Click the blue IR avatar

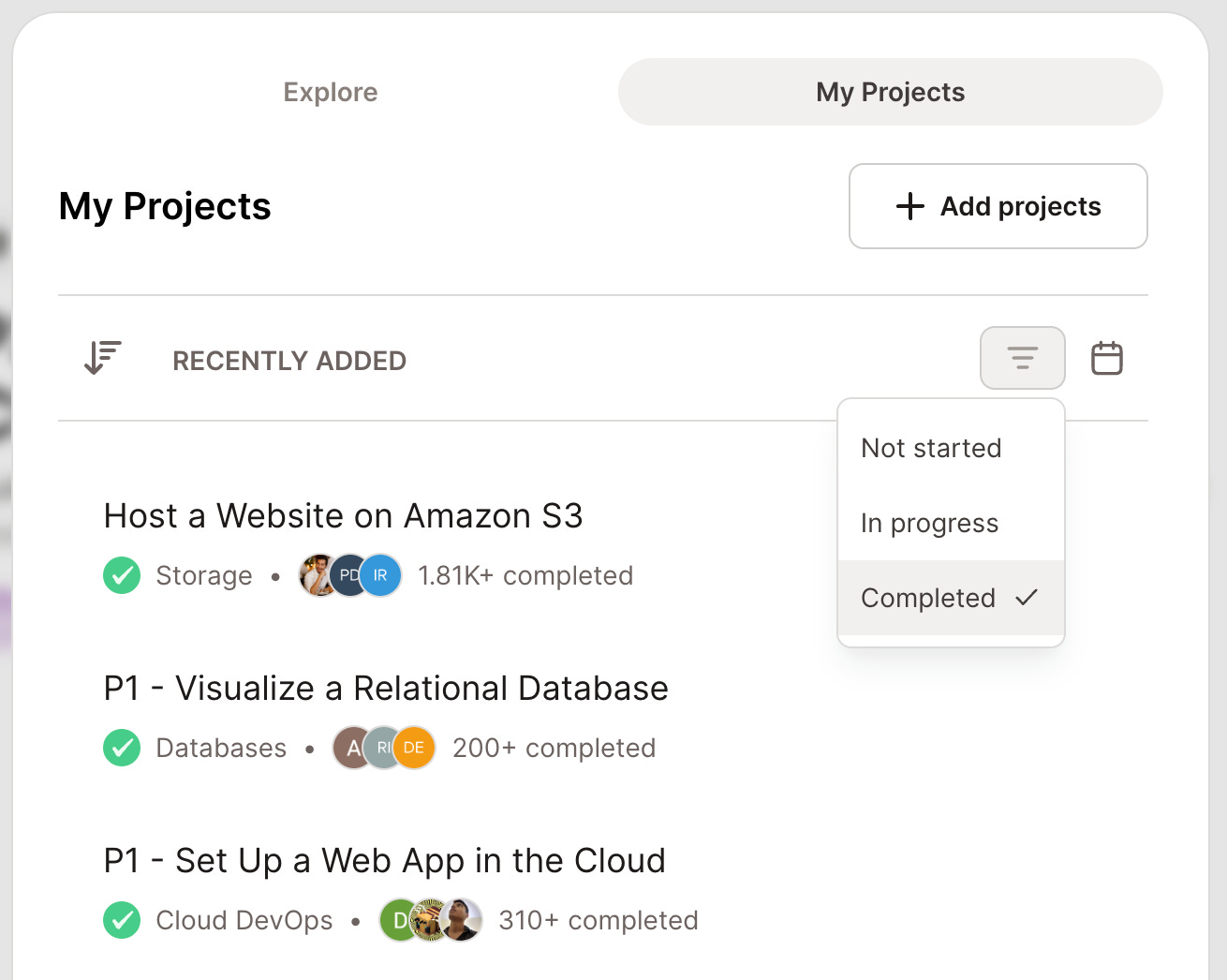[380, 575]
